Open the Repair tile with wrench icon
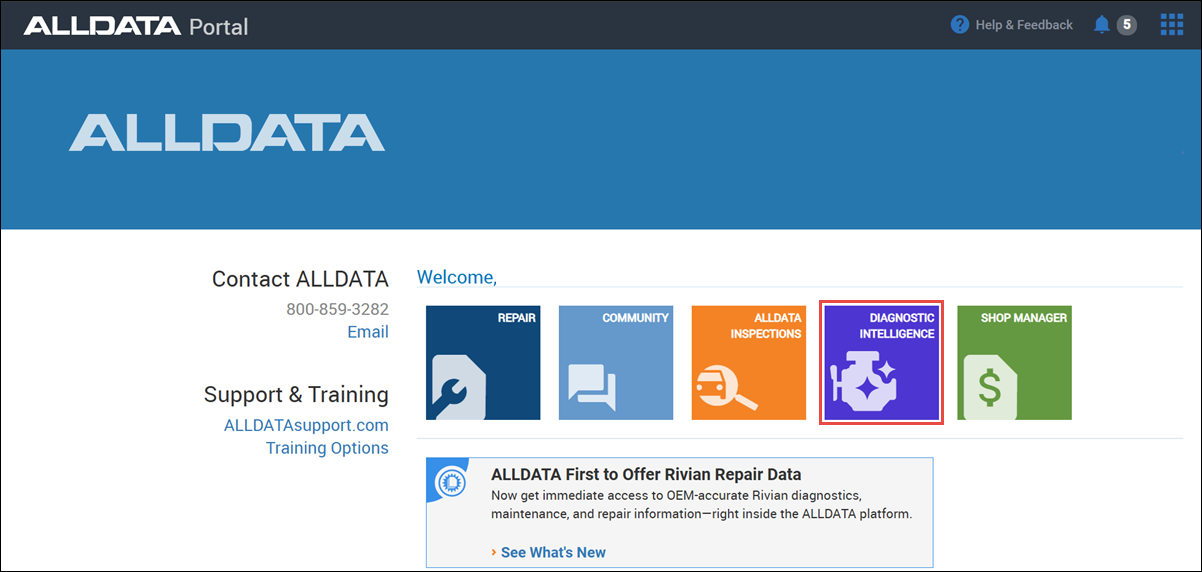Viewport: 1202px width, 572px height. (x=483, y=363)
